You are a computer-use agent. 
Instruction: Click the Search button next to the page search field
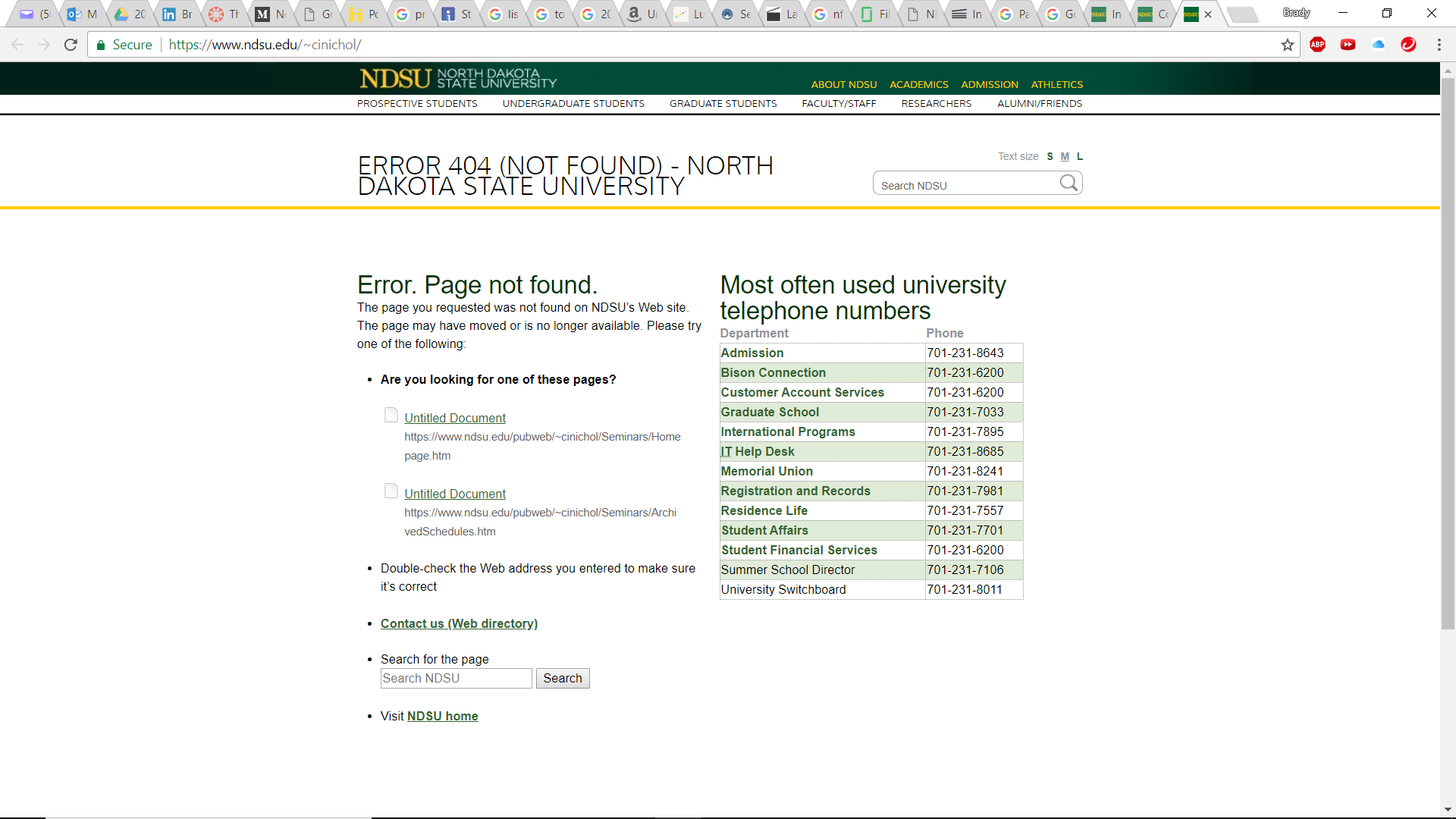coord(563,678)
